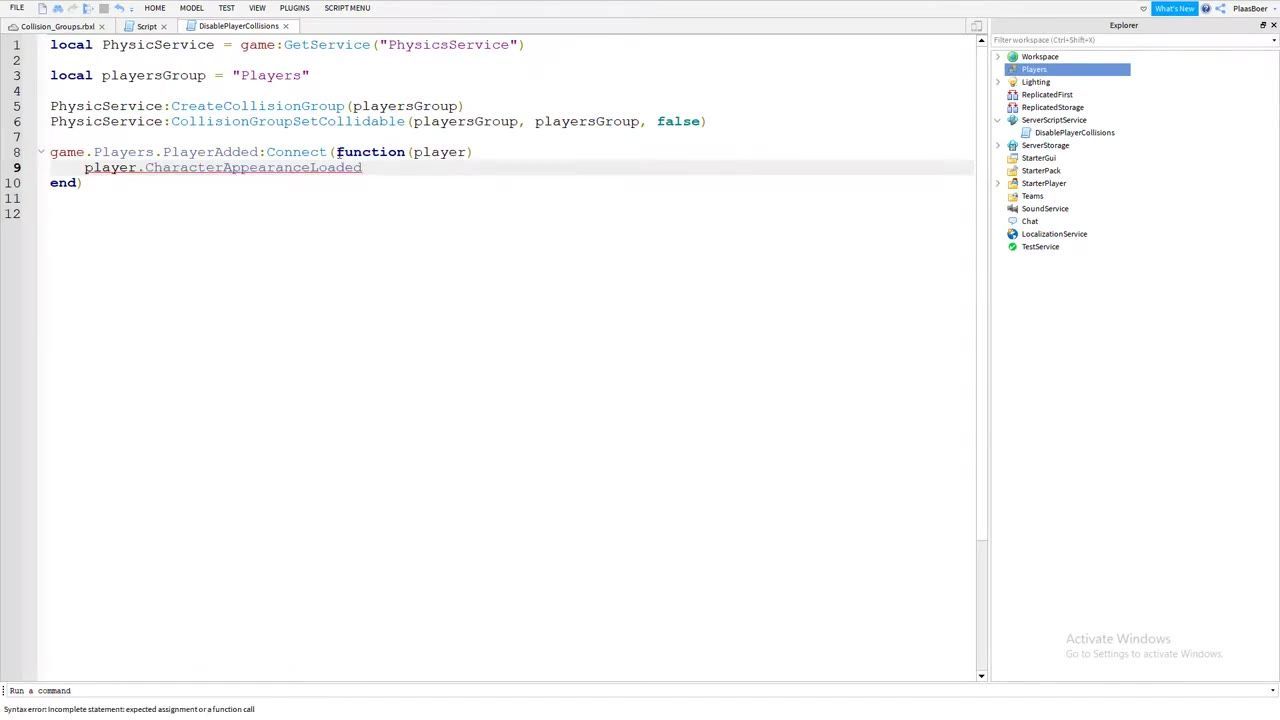The width and height of the screenshot is (1280, 720).
Task: Close the DisablePlayerCollisions tab
Action: (x=286, y=26)
